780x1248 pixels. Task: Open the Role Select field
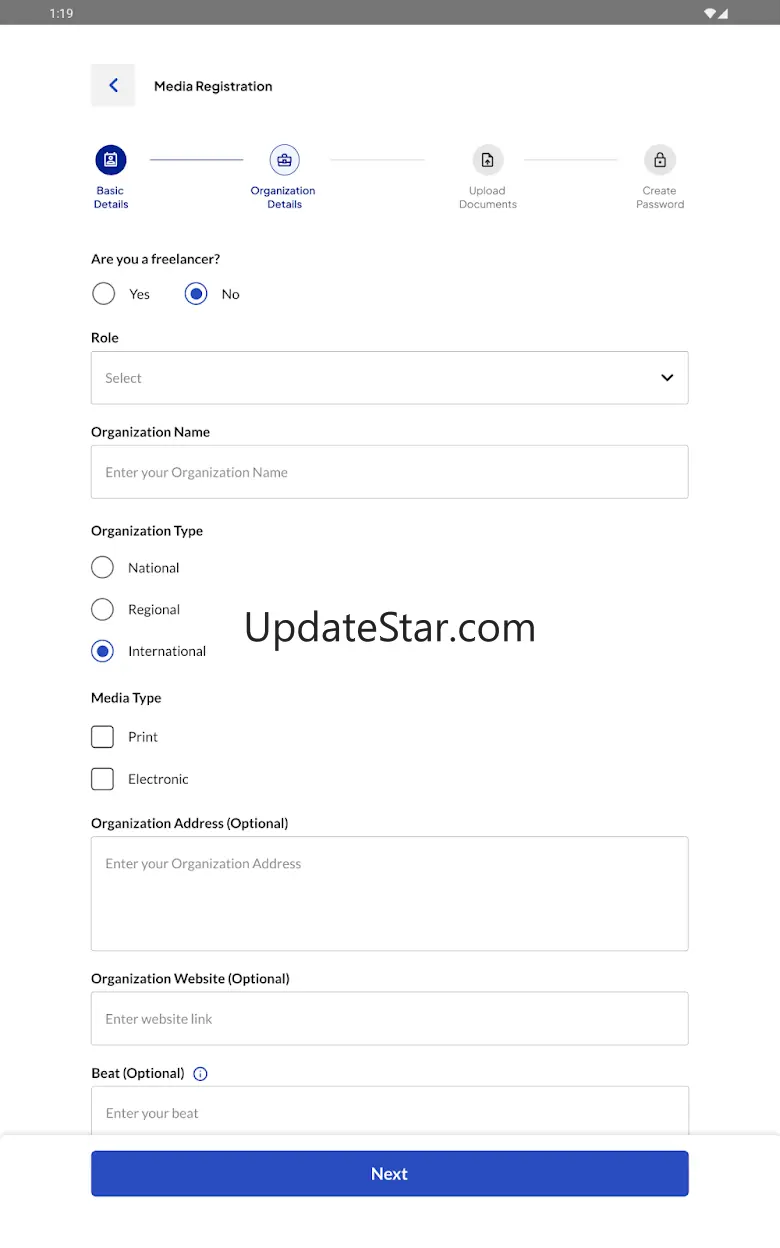click(x=389, y=378)
